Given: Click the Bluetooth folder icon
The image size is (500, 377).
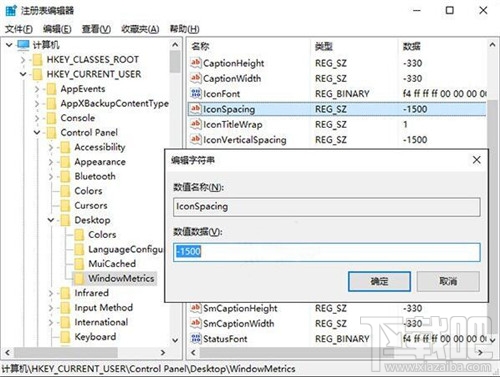Looking at the screenshot, I should tap(65, 176).
